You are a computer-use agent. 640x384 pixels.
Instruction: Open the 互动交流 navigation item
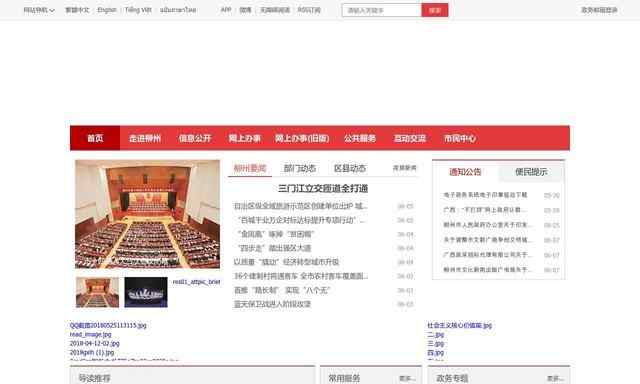tap(409, 138)
